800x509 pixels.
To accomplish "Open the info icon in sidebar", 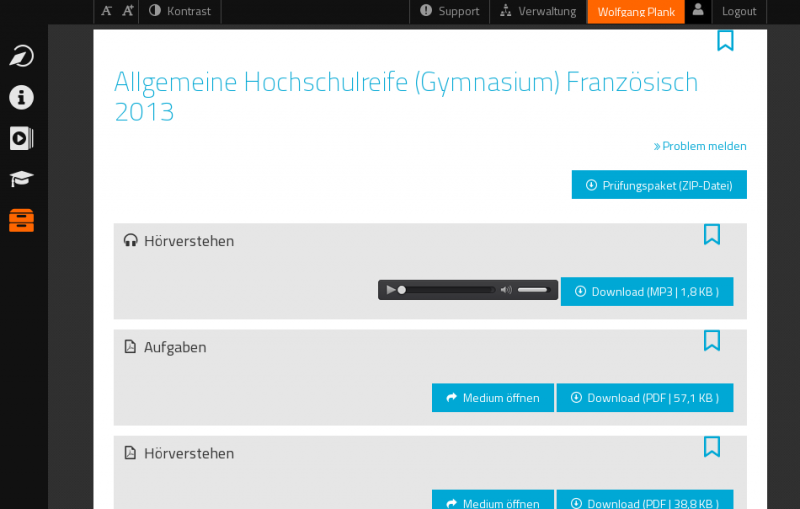I will [21, 97].
